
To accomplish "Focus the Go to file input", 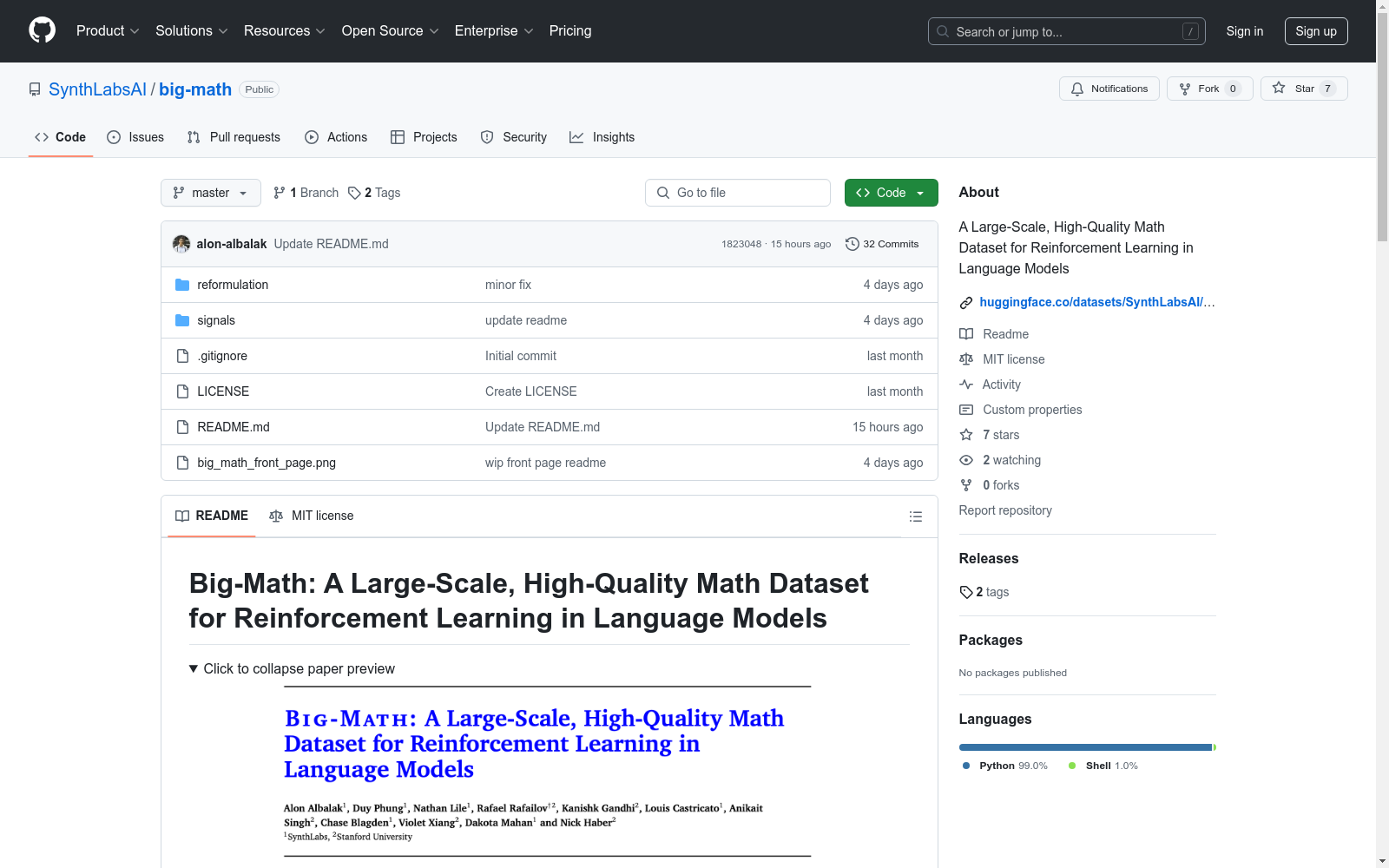I will (738, 193).
